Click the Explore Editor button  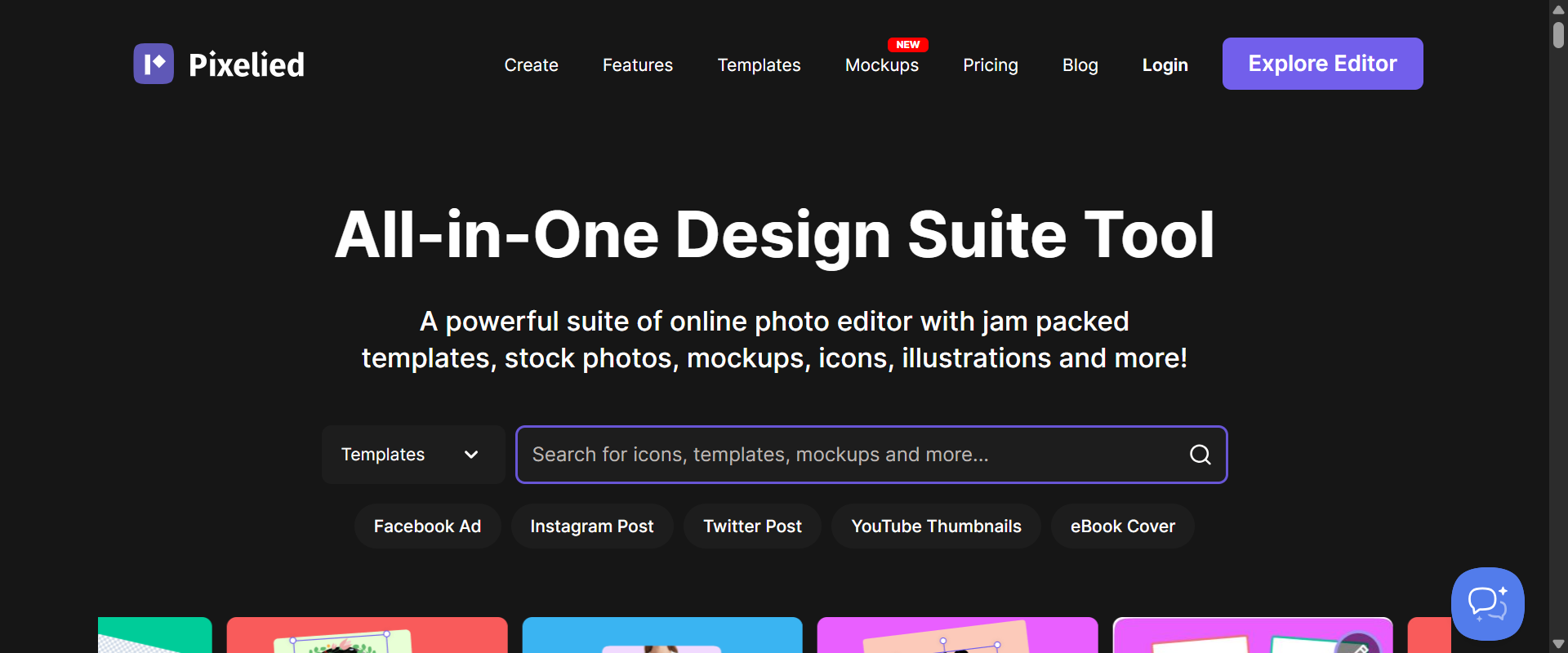click(x=1322, y=64)
